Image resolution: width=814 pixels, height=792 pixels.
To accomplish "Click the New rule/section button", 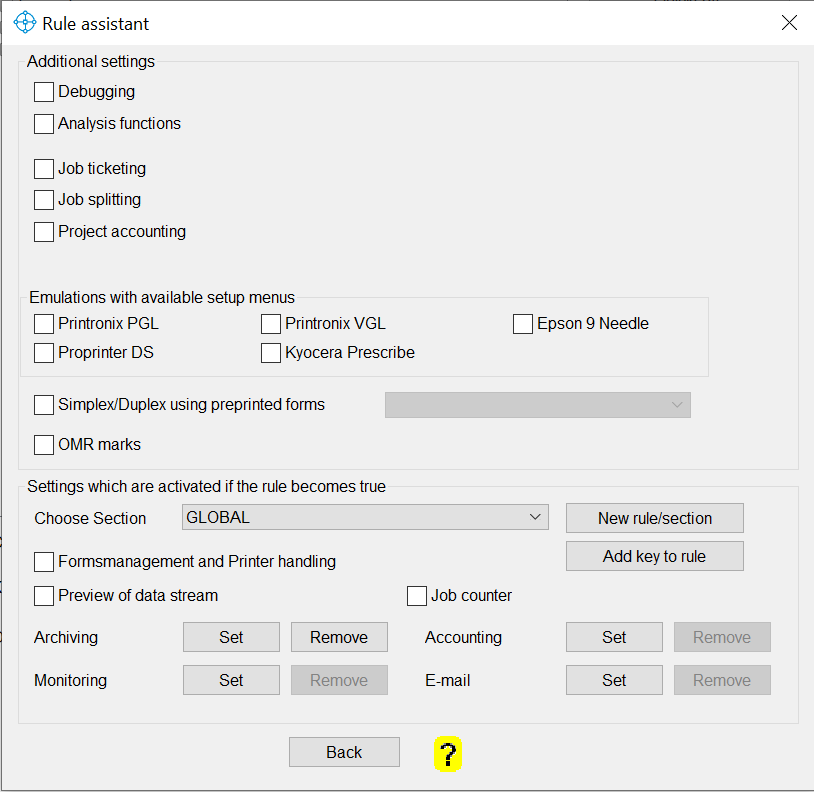I will 654,518.
